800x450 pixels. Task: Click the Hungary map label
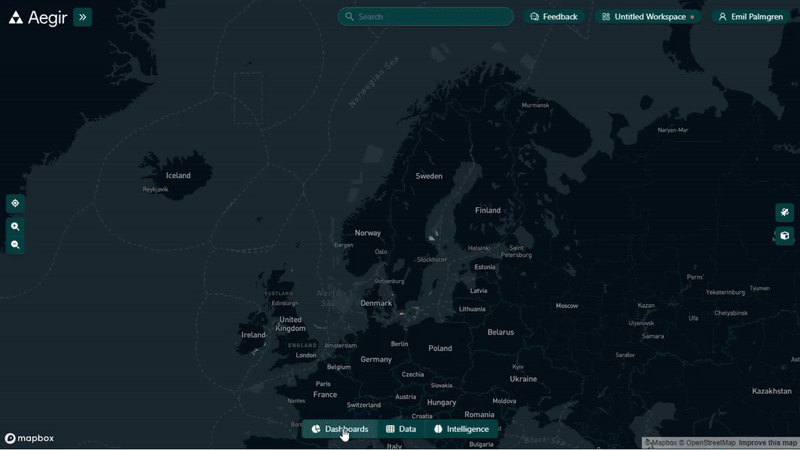point(441,403)
